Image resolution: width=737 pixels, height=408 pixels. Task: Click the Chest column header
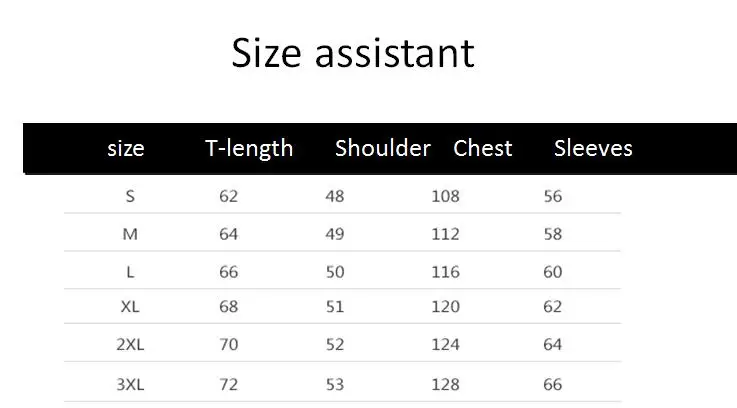coord(483,148)
